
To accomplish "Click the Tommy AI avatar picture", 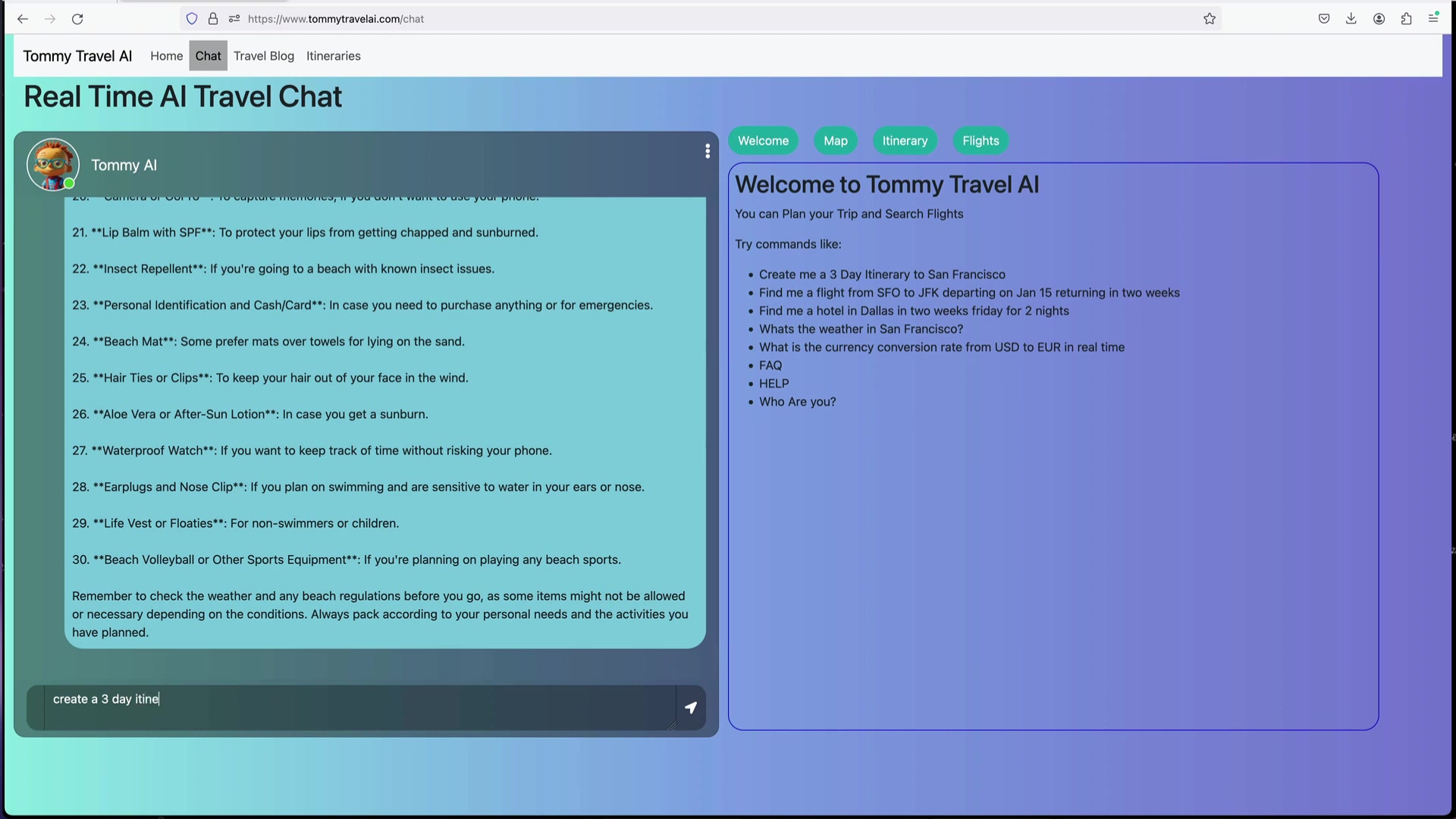I will coord(52,165).
